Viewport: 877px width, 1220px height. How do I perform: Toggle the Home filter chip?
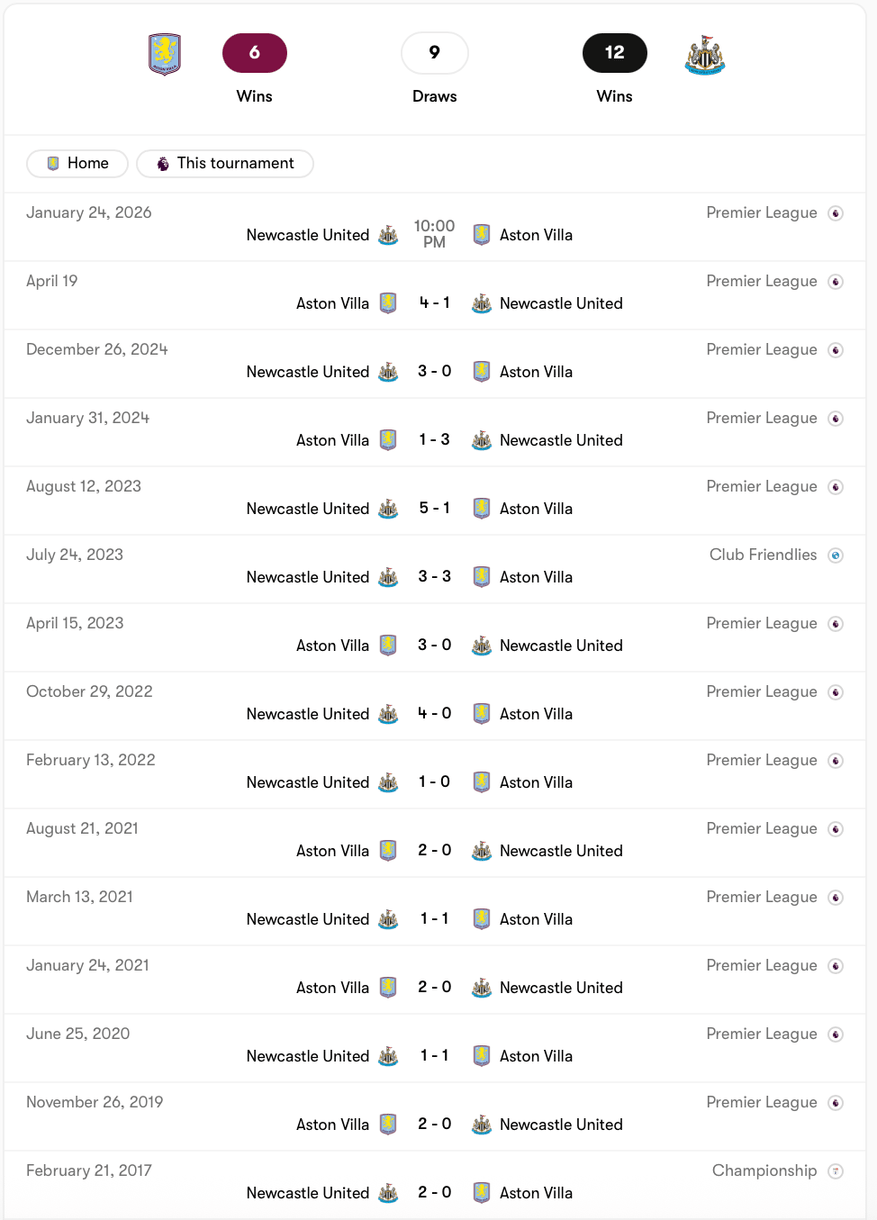(x=77, y=163)
